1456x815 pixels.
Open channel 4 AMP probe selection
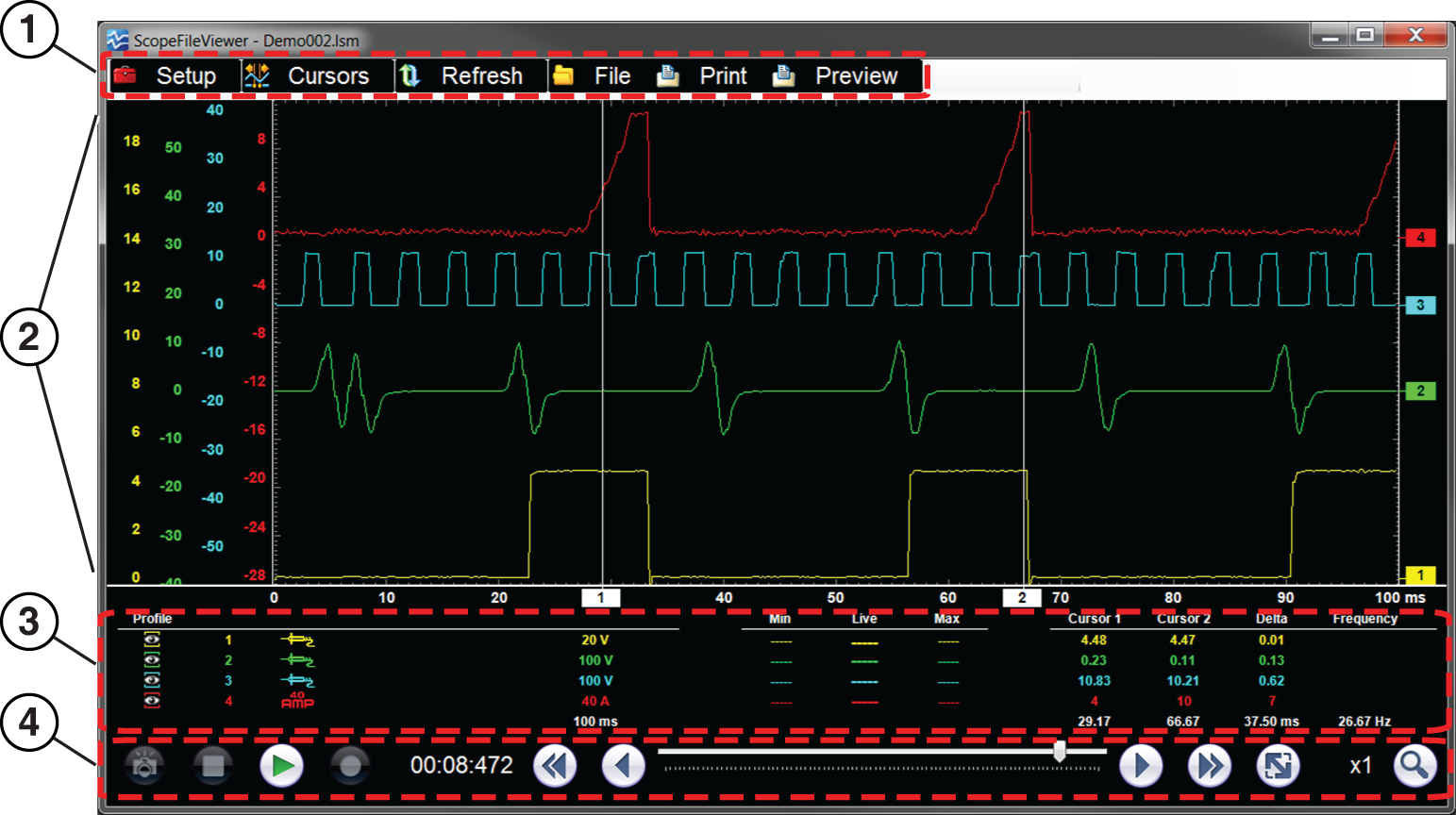pos(297,701)
